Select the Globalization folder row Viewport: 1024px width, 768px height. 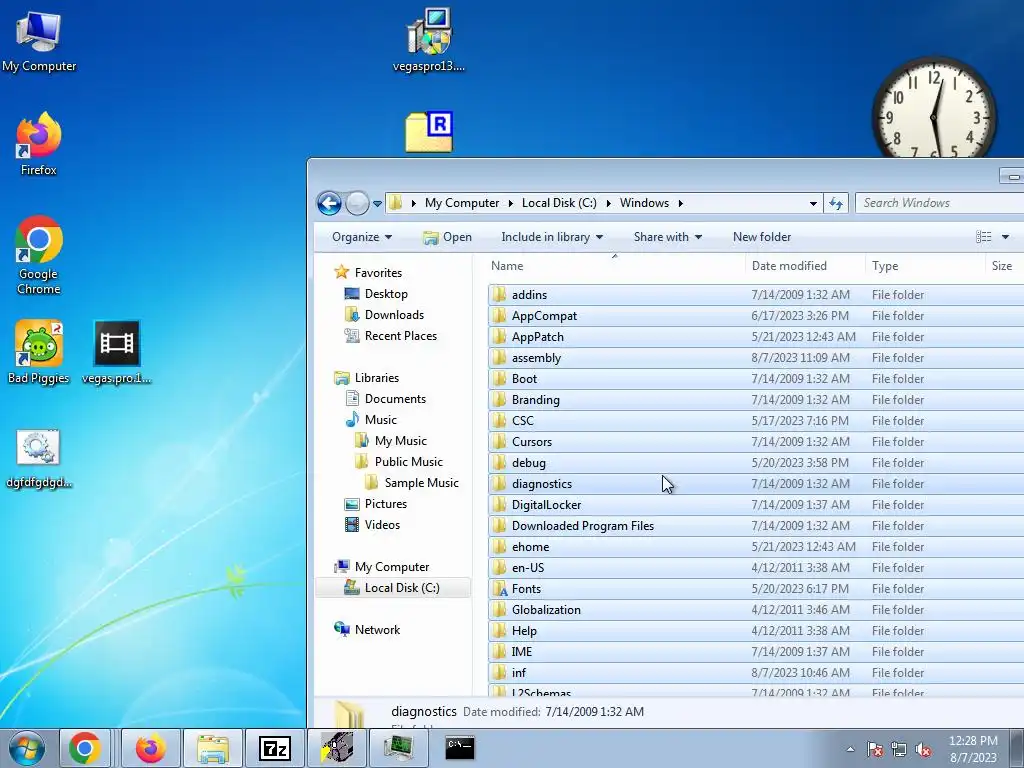point(756,609)
